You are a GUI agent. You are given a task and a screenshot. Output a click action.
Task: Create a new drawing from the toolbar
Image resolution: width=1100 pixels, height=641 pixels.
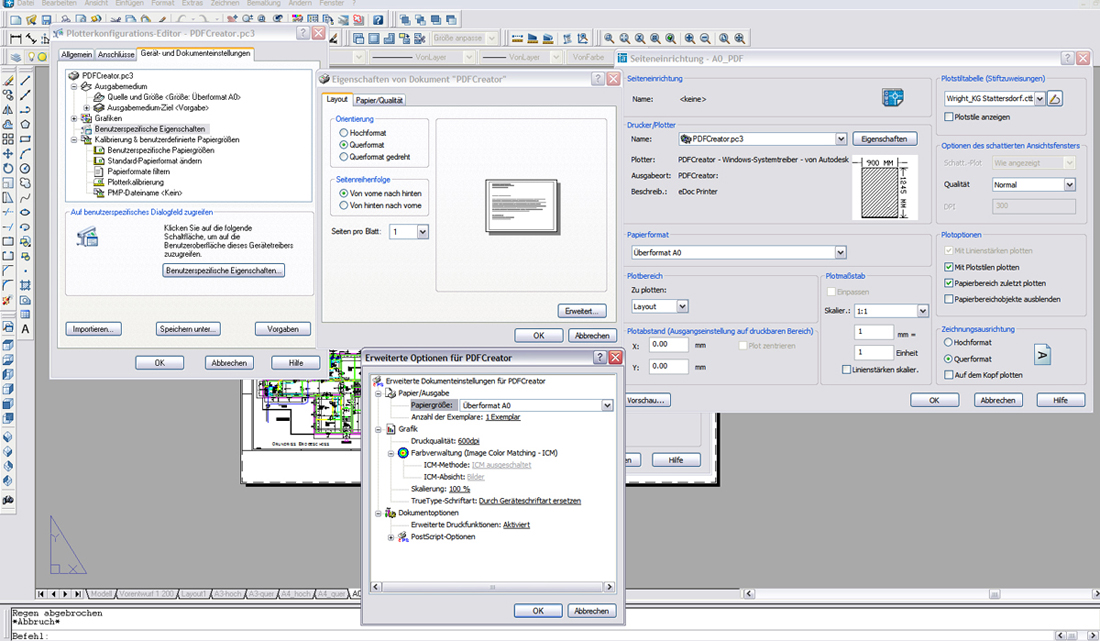point(15,20)
